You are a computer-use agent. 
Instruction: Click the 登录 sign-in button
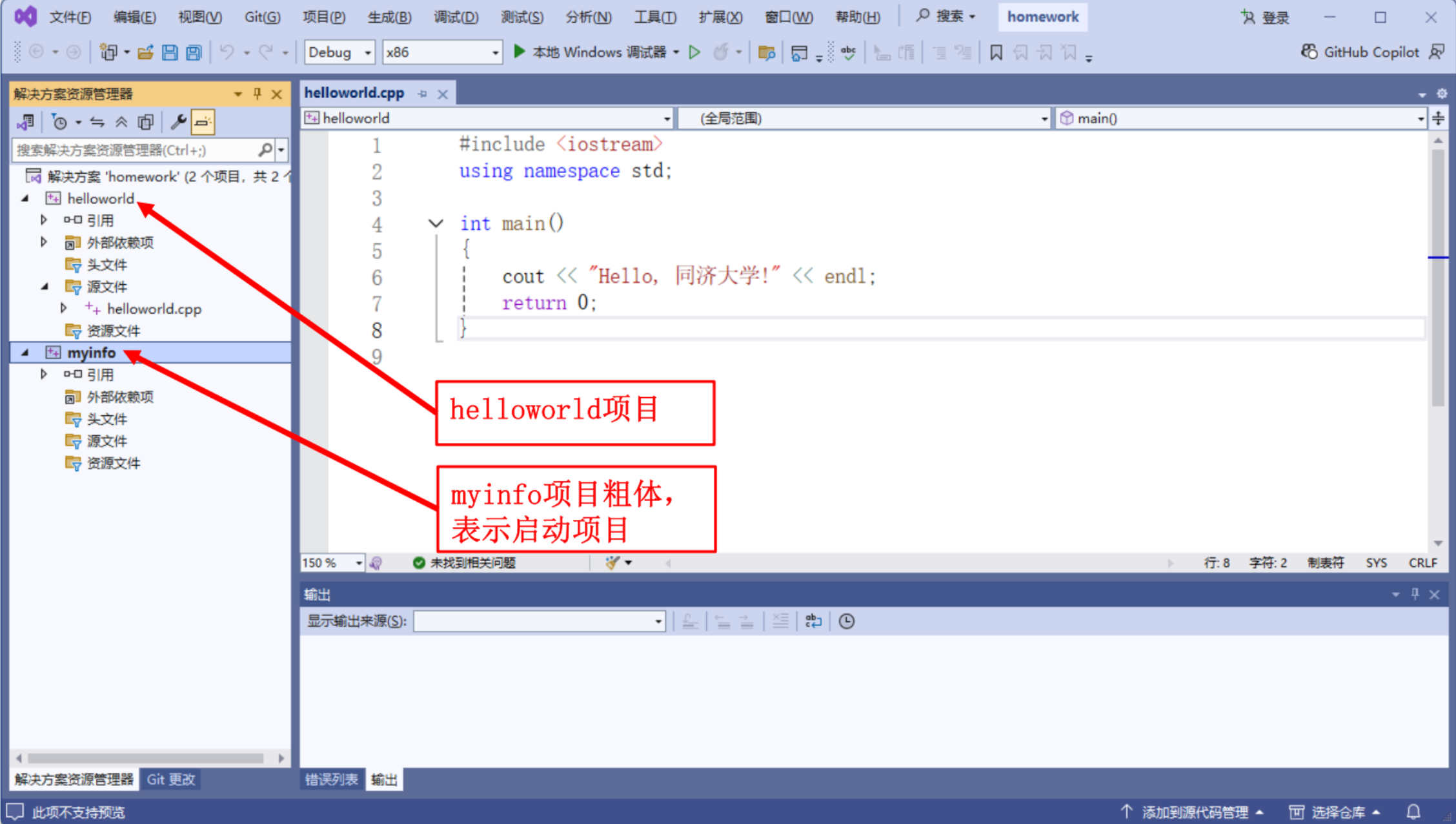click(1266, 17)
